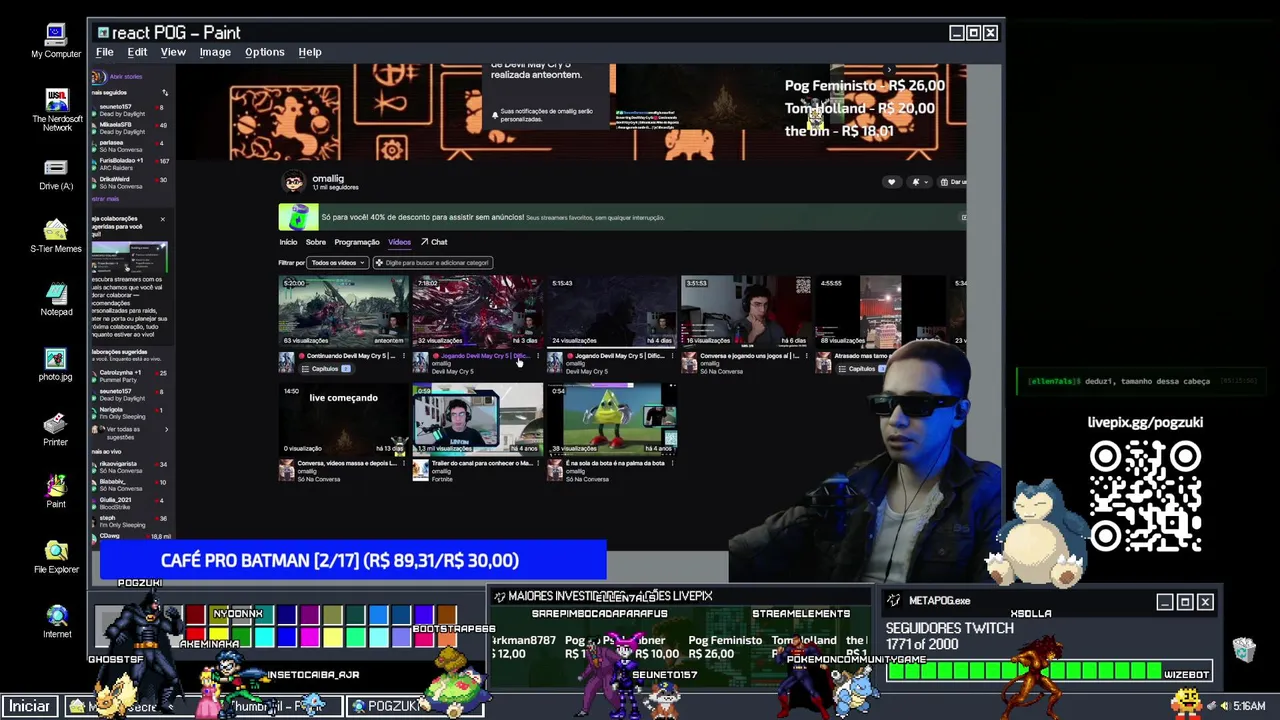This screenshot has width=1280, height=720.
Task: Open the 'Todos os vídeos' filter dropdown
Action: click(338, 263)
